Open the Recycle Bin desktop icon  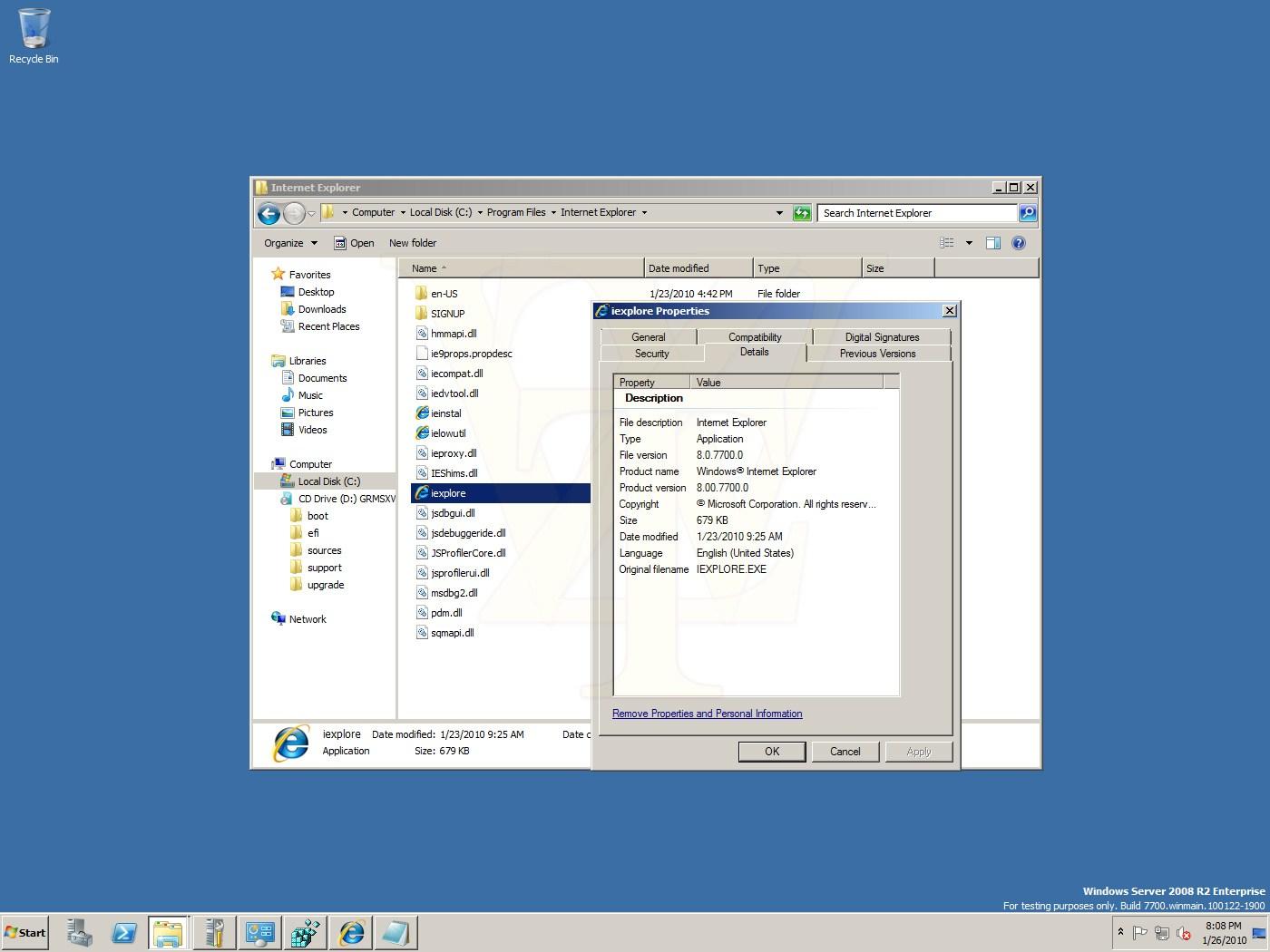(34, 36)
